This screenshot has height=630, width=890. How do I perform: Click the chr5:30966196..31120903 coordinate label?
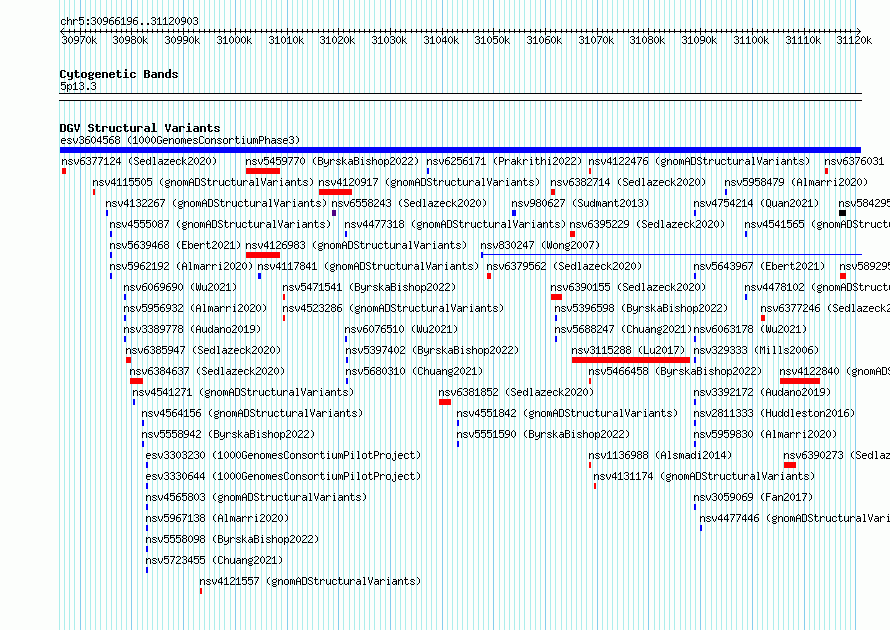click(129, 21)
